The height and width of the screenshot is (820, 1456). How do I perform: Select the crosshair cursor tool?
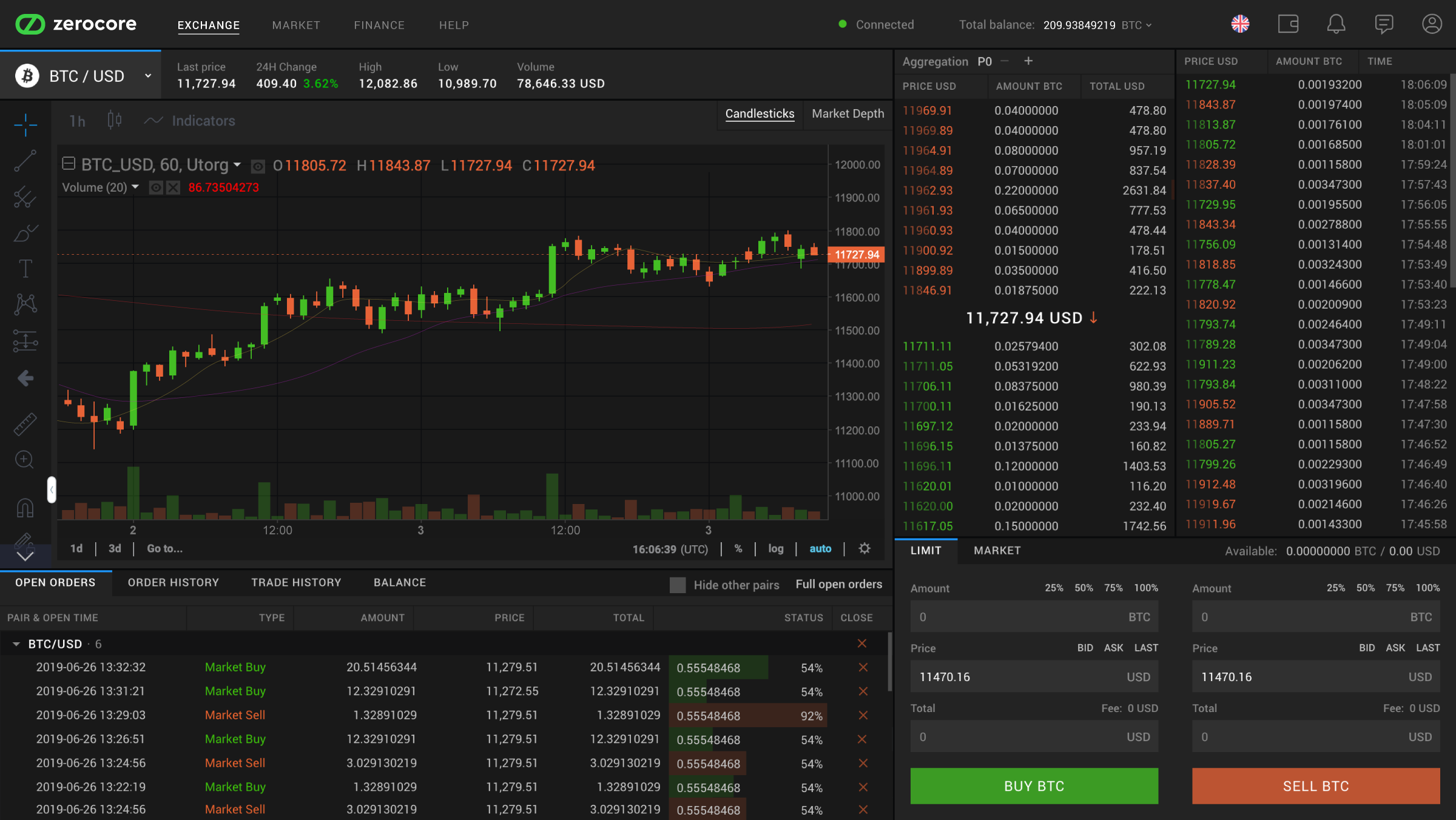click(25, 125)
